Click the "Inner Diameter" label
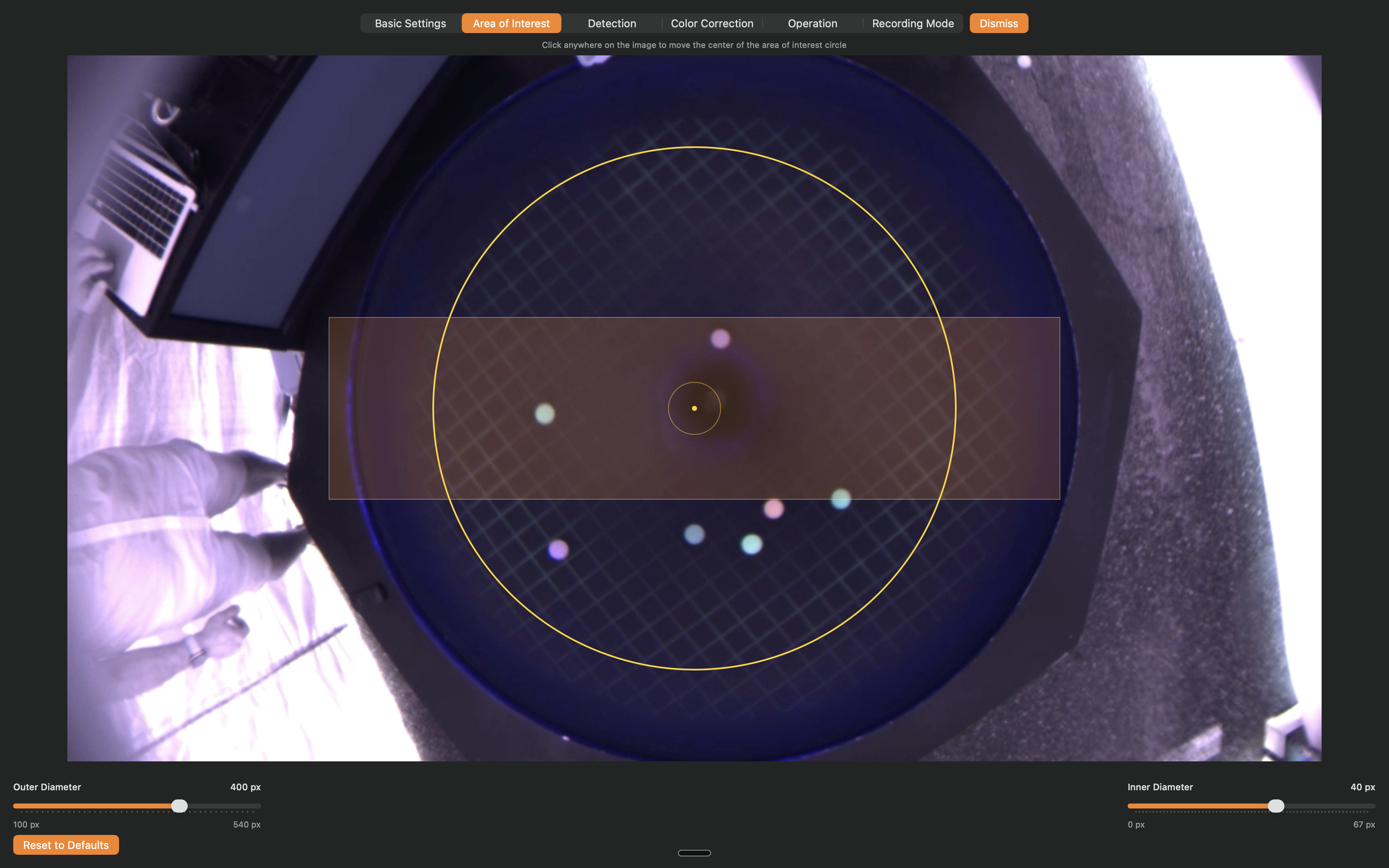Screen dimensions: 1389x868 (1160, 787)
